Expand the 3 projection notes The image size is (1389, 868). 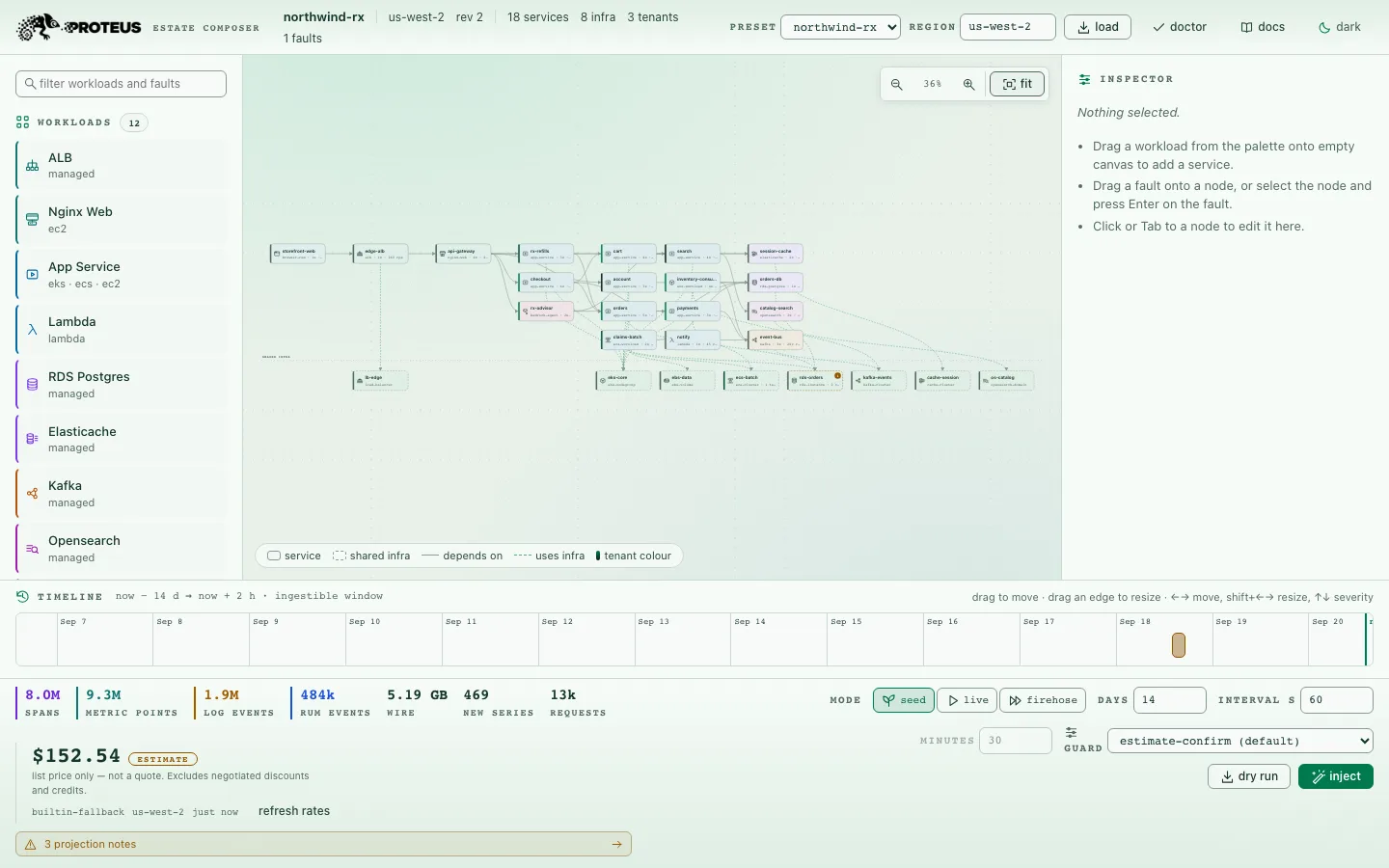[x=323, y=844]
